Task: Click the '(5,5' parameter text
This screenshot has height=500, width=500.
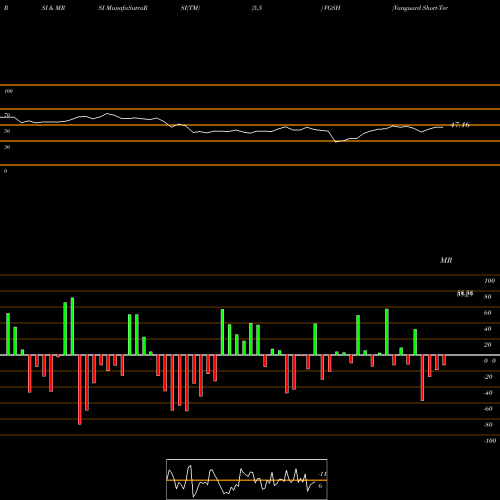Action: click(257, 8)
